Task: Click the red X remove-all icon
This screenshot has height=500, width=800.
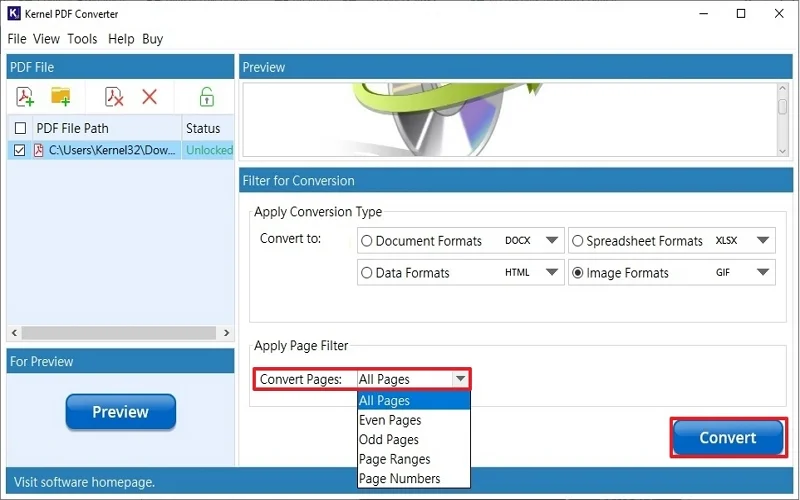Action: point(149,96)
